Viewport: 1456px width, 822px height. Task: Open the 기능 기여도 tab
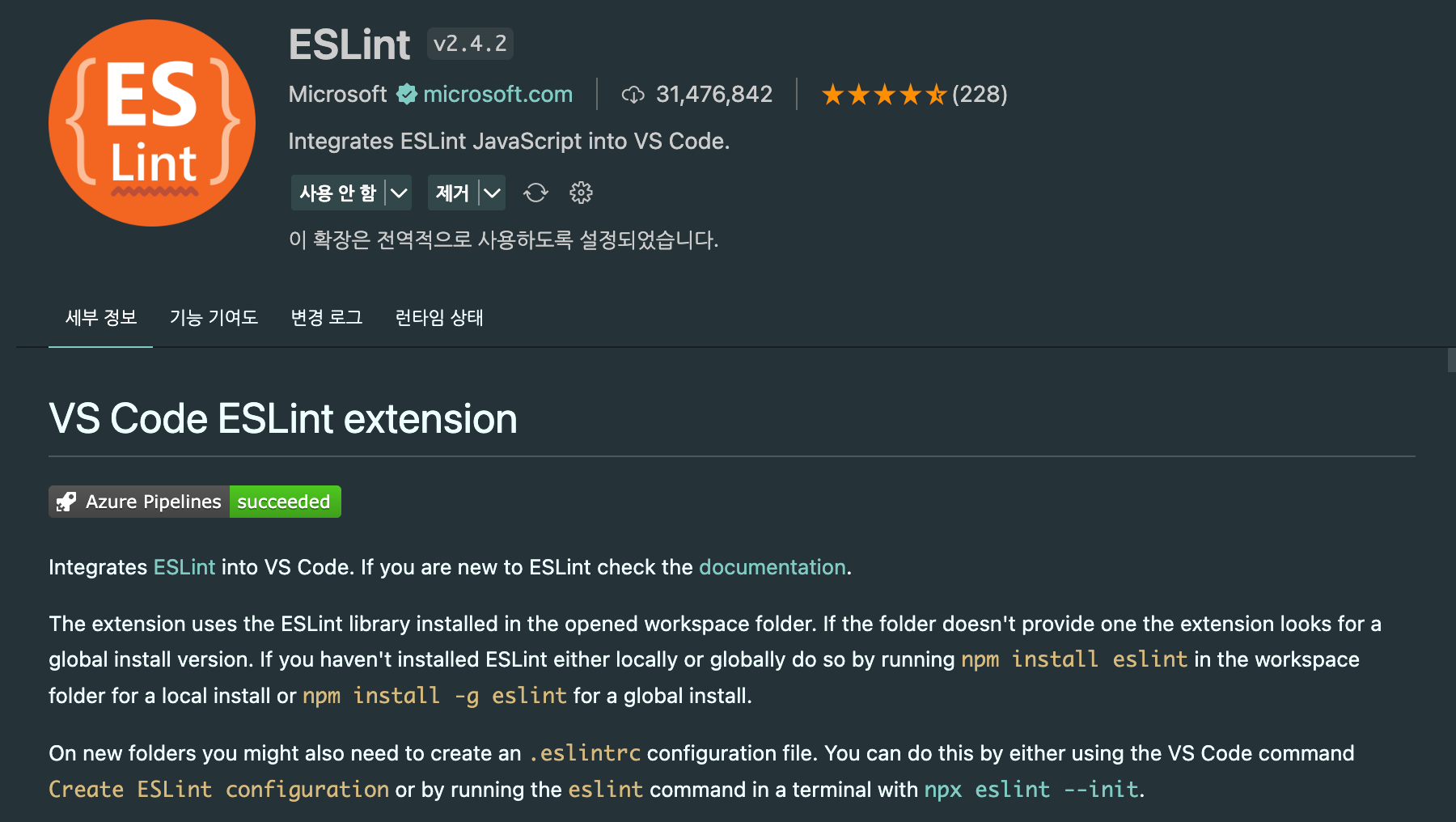coord(214,317)
